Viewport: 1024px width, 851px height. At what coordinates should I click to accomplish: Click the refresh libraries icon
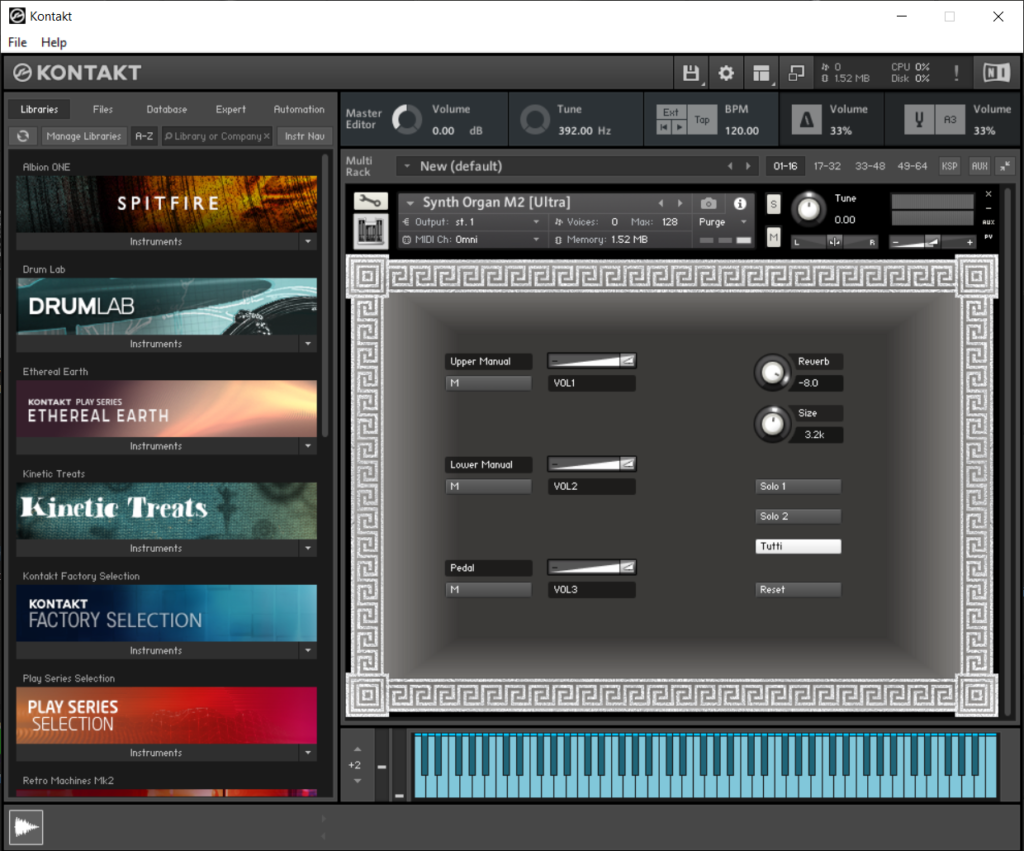pos(23,136)
